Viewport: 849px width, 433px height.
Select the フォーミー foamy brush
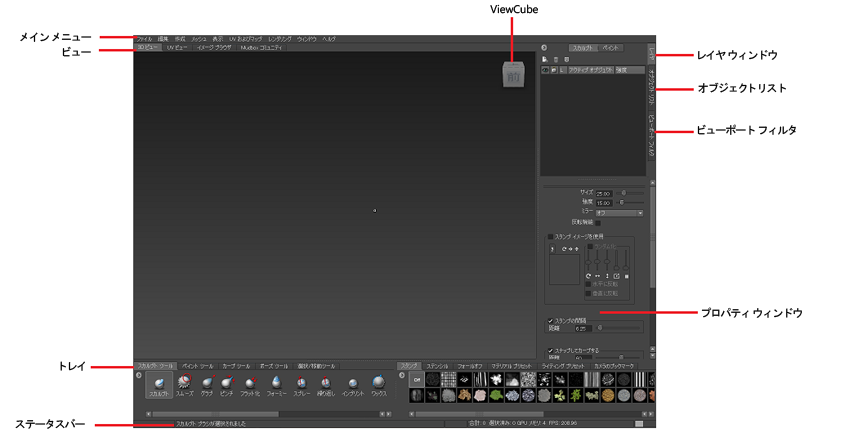click(x=276, y=385)
